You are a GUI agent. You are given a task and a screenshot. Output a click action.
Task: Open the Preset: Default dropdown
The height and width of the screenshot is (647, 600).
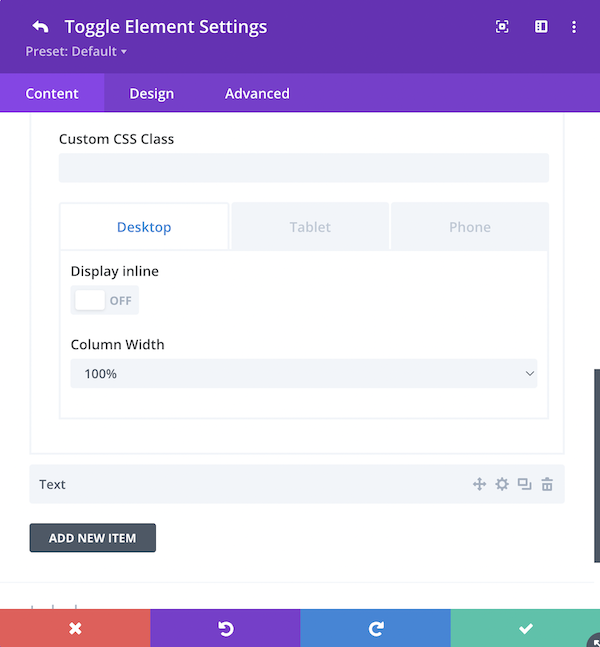click(76, 52)
